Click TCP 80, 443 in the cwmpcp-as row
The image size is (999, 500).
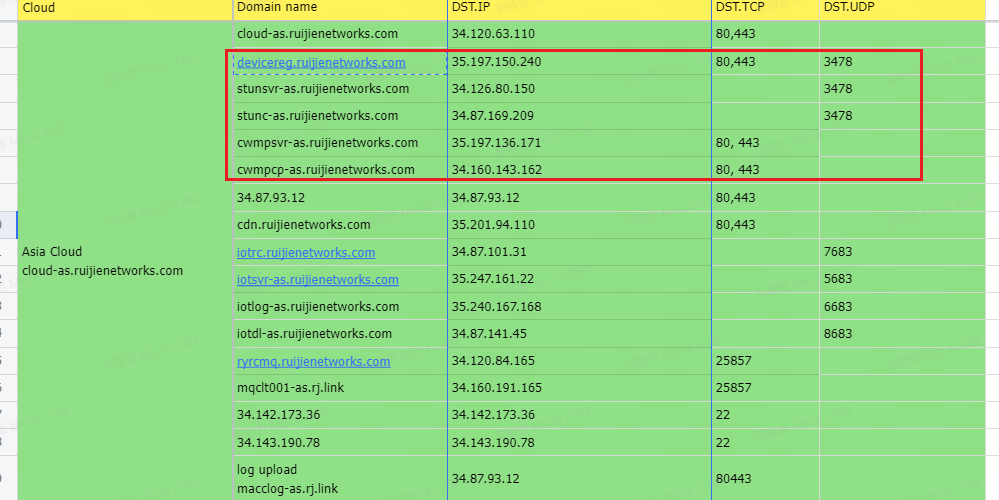(x=765, y=170)
